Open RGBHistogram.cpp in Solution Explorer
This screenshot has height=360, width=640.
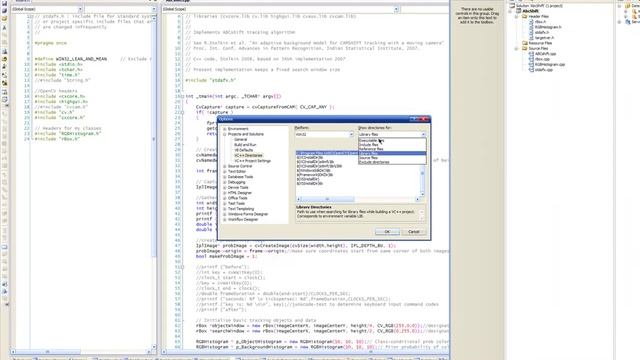tap(550, 64)
